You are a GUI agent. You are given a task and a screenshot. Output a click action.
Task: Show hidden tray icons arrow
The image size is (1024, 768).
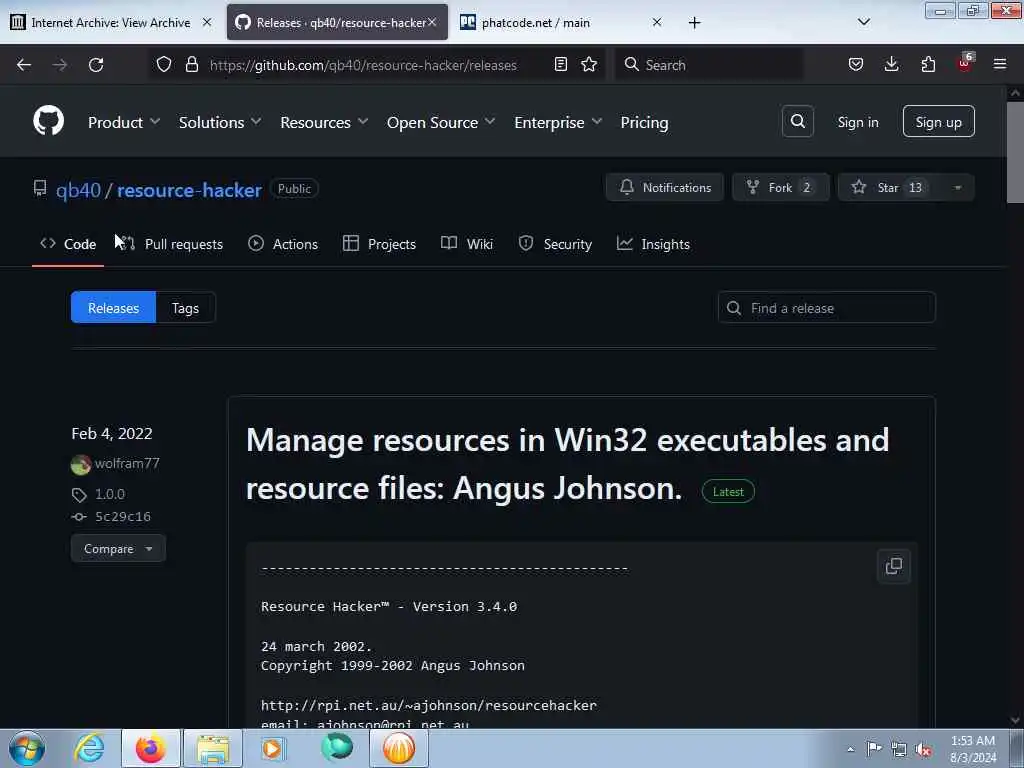850,750
